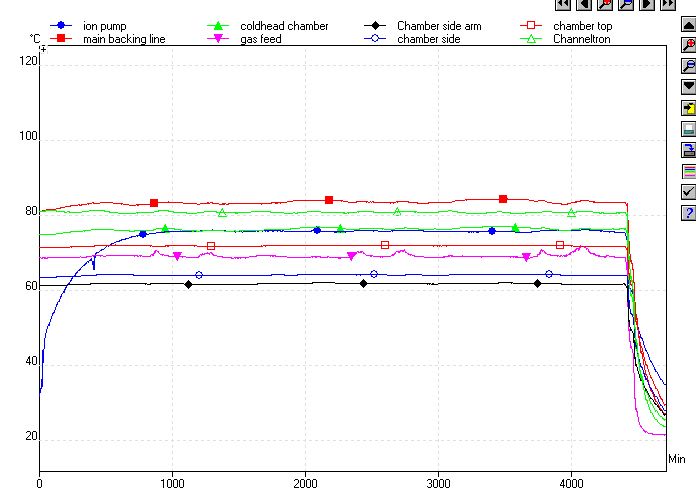Select the 'main backing line' legend label

124,39
